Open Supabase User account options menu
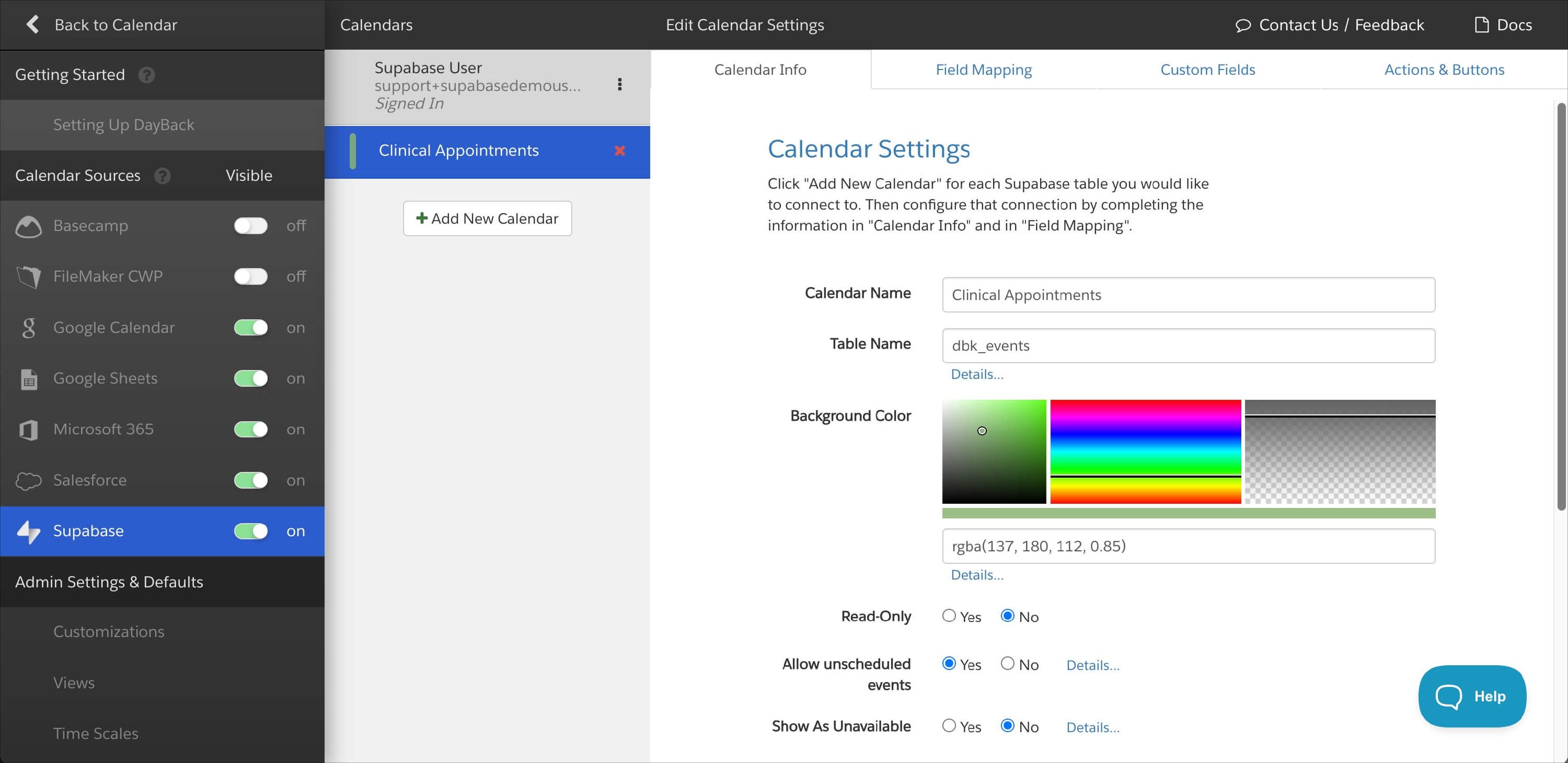 [x=620, y=85]
